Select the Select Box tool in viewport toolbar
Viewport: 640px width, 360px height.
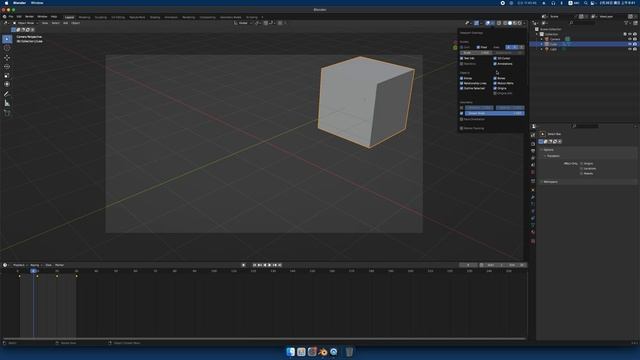coord(7,39)
